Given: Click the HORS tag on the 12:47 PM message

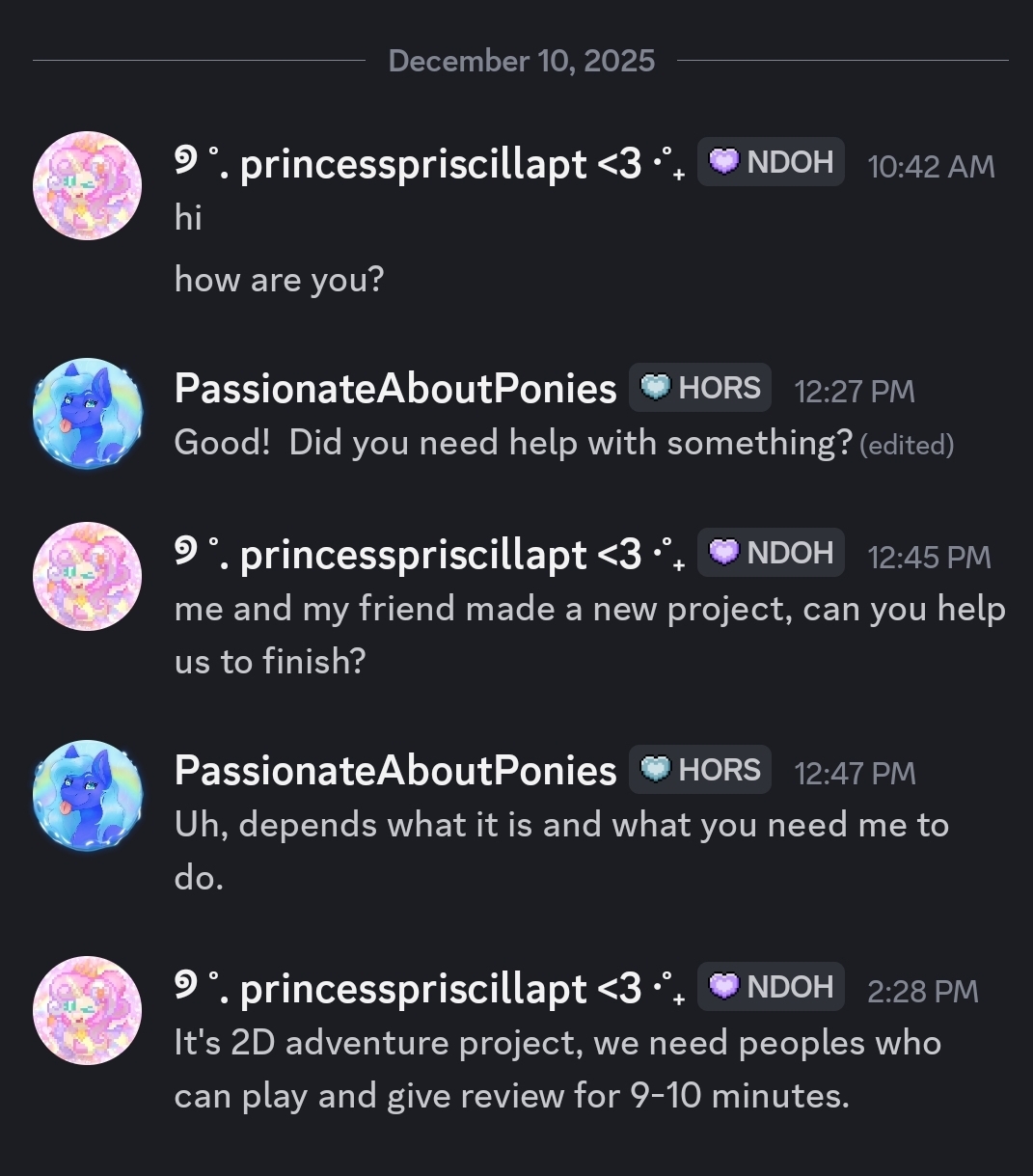Looking at the screenshot, I should [700, 770].
